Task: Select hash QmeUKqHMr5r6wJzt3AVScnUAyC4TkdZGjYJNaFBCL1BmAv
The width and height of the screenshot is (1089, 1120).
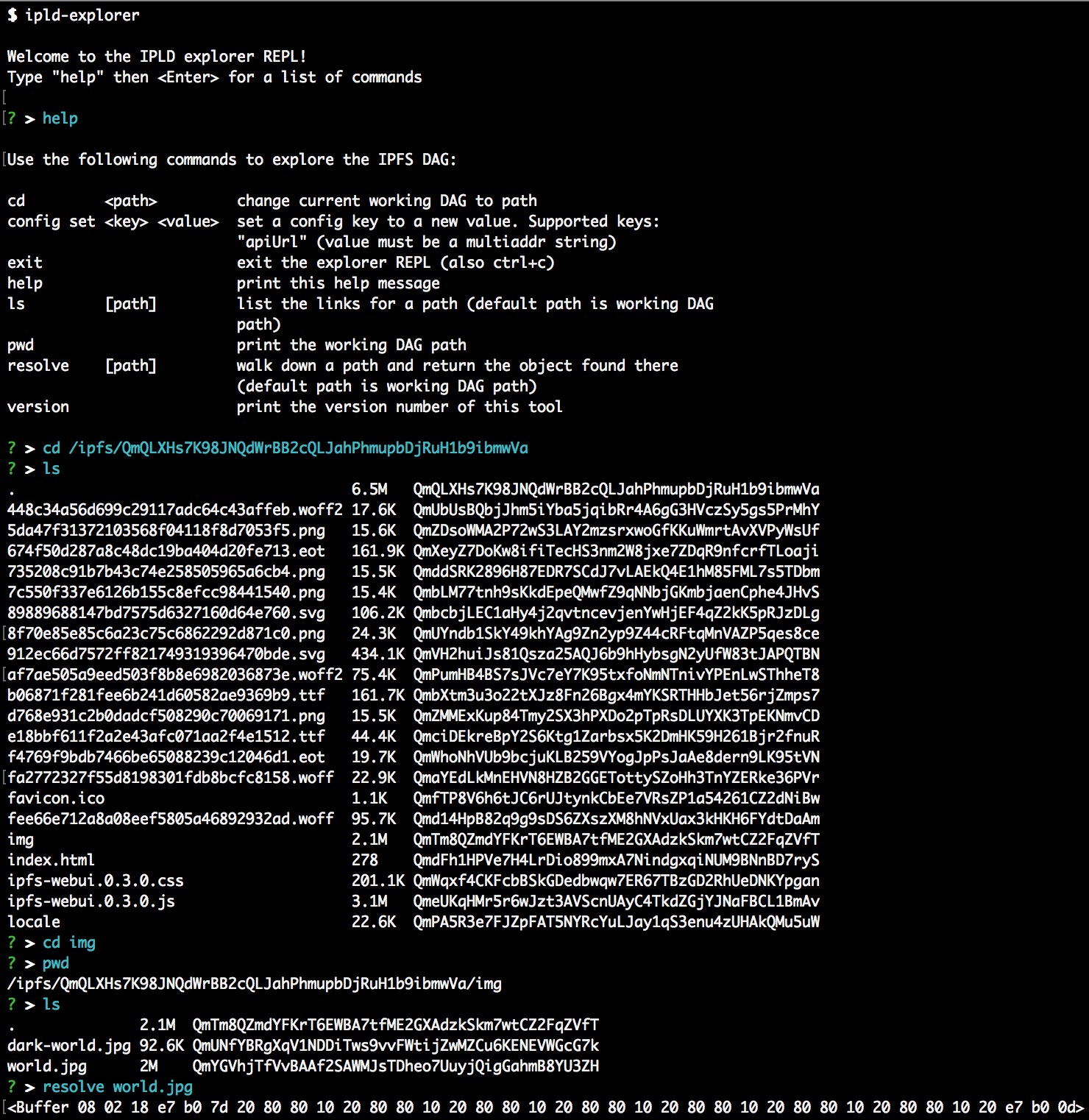Action: point(617,901)
